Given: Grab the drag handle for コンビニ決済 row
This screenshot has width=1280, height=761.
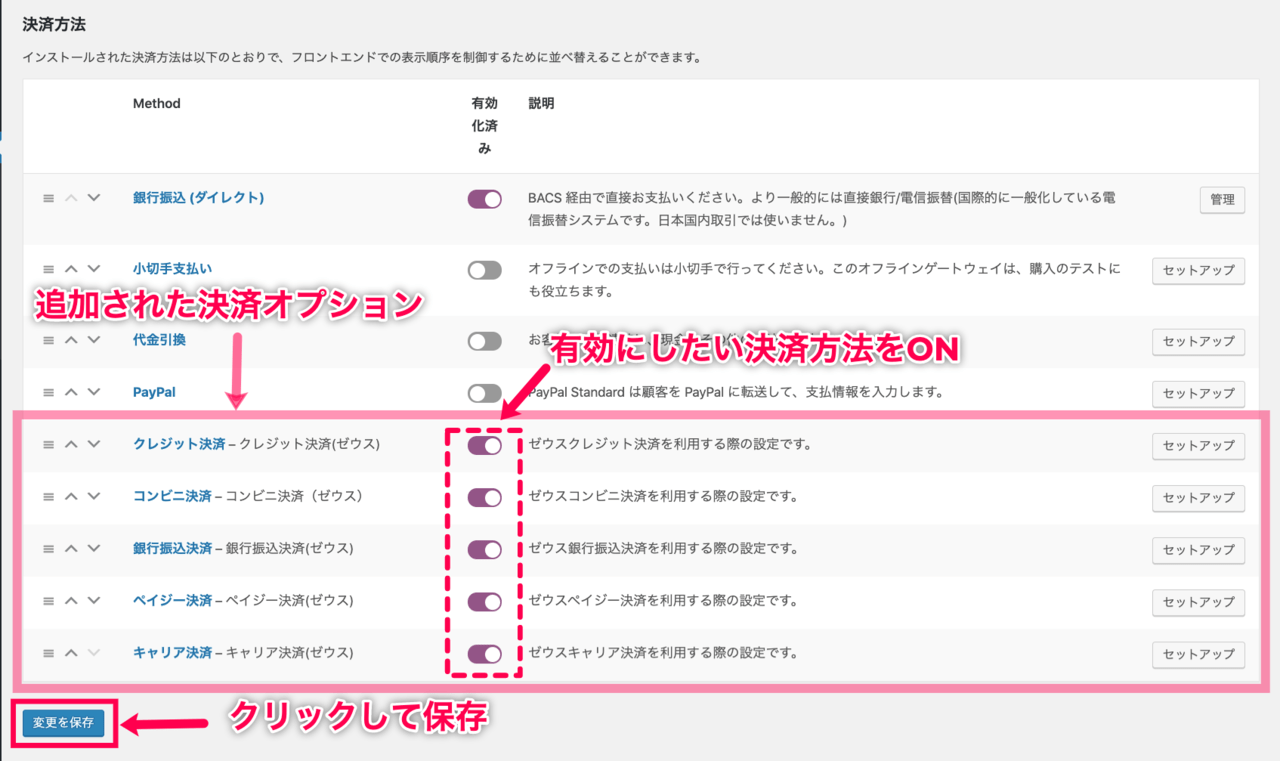Looking at the screenshot, I should pos(48,496).
